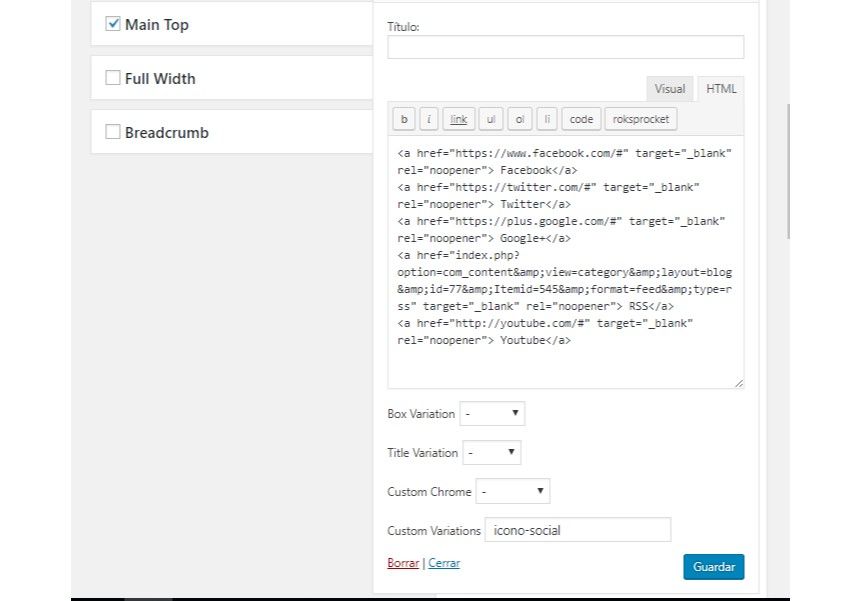Open the Title Variation dropdown
The width and height of the screenshot is (862, 601).
click(x=491, y=453)
